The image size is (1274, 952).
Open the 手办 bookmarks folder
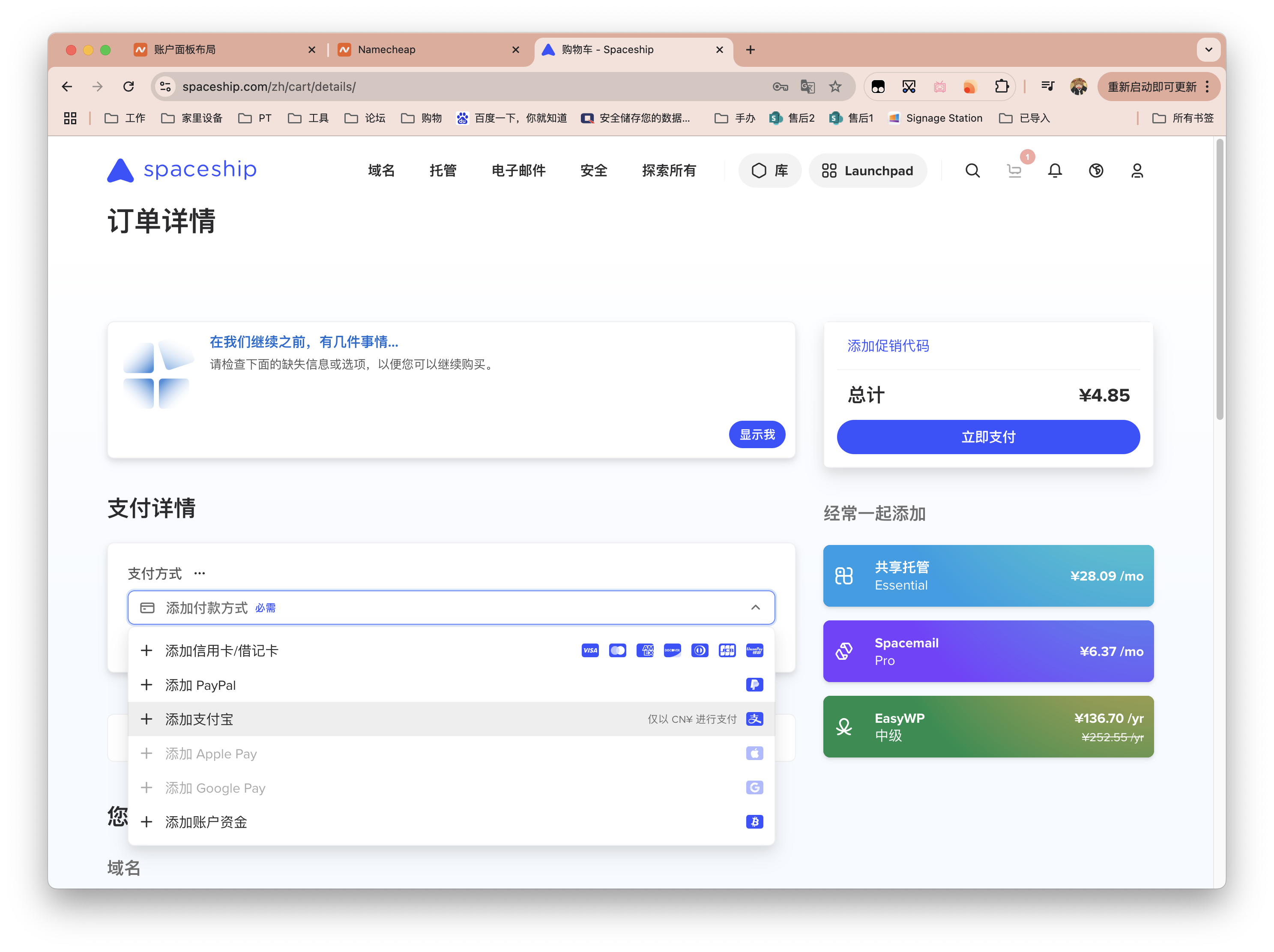coord(734,118)
